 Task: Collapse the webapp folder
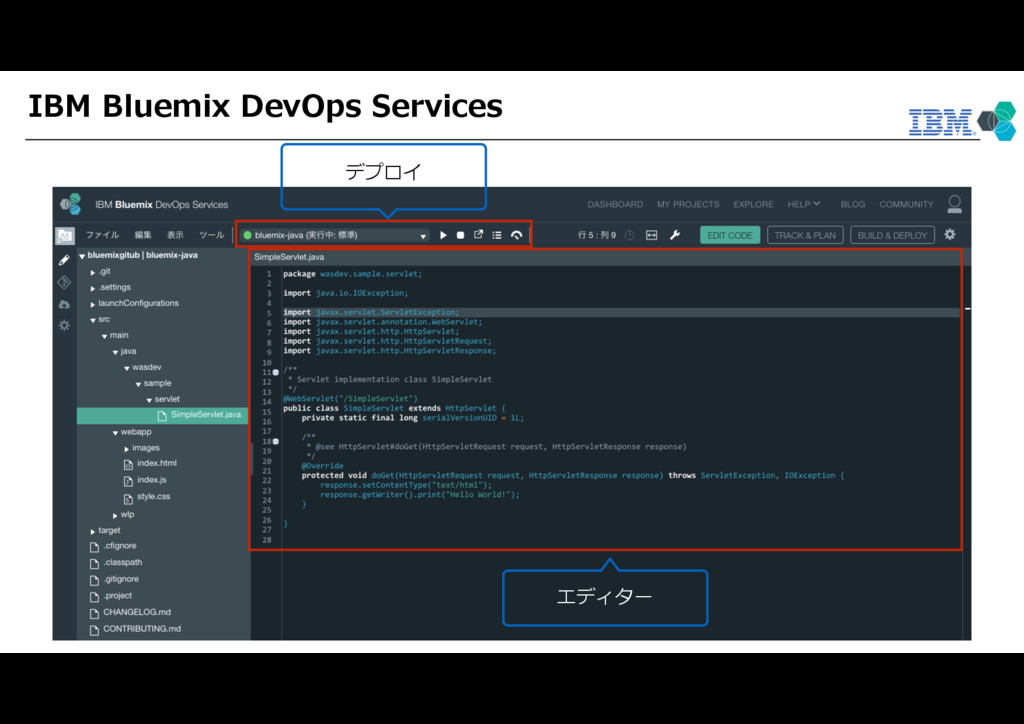click(x=115, y=433)
